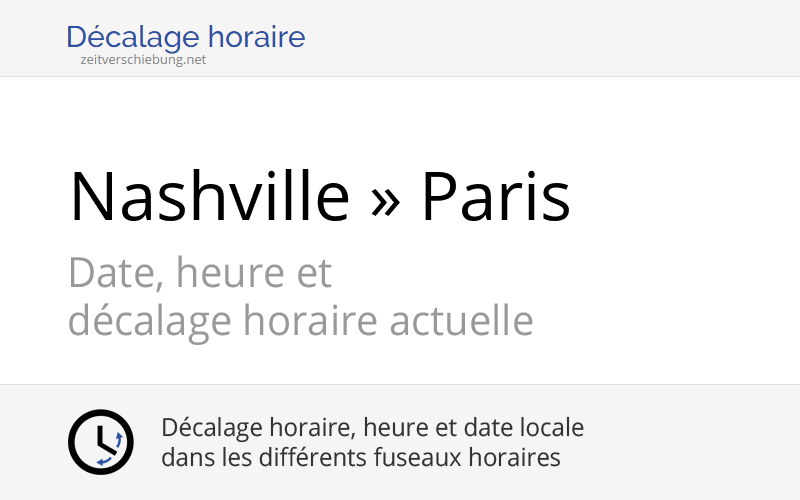Select the word Nashville in the heading
The image size is (800, 500).
(209, 196)
